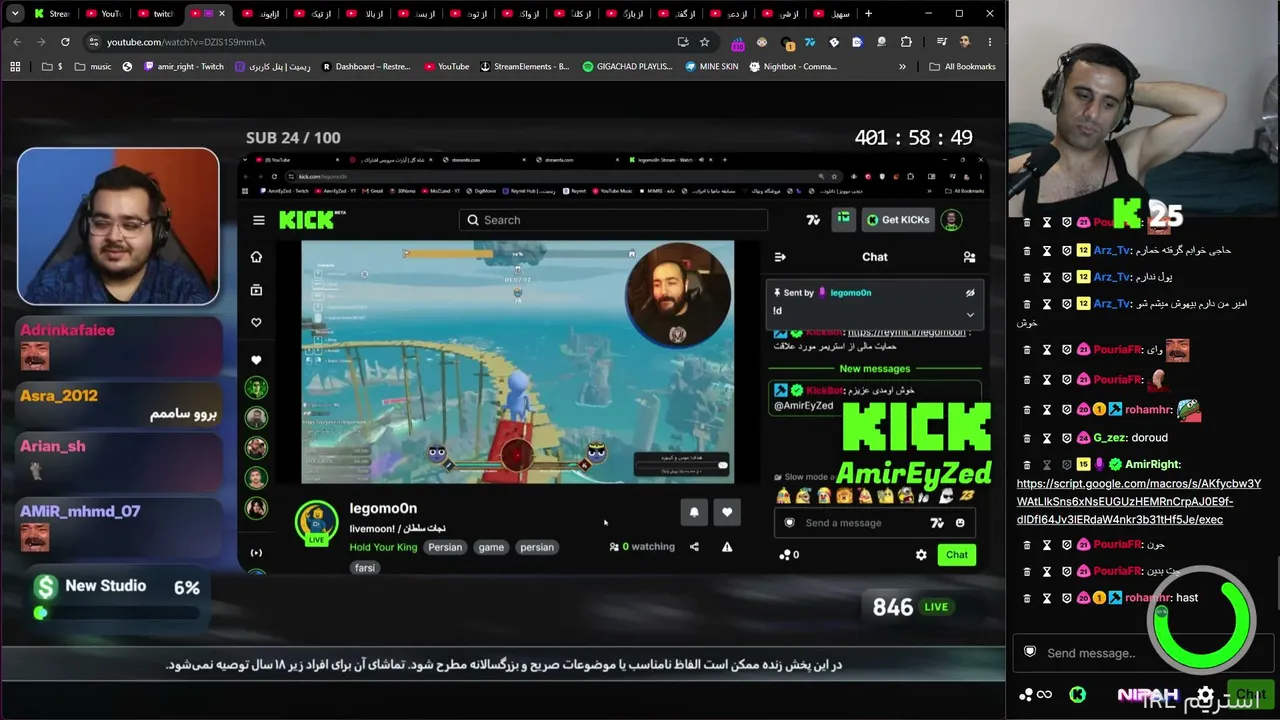This screenshot has width=1280, height=720.
Task: Show the chat users list icon
Action: [969, 257]
